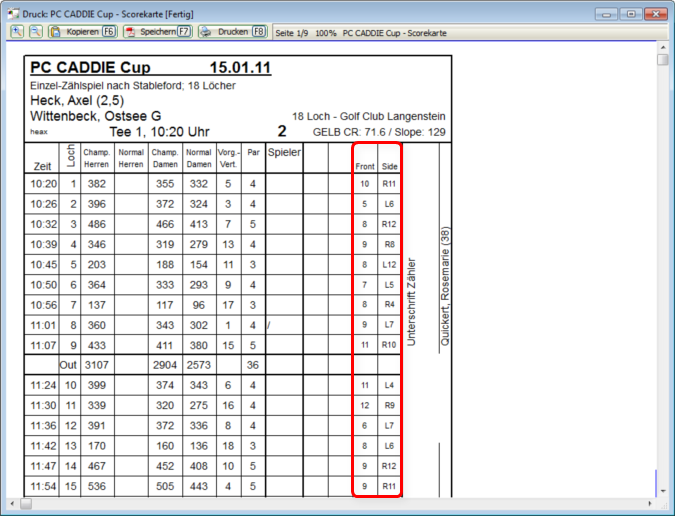Click the vertical scrollbar up arrow
Image resolution: width=675 pixels, height=516 pixels.
[663, 46]
